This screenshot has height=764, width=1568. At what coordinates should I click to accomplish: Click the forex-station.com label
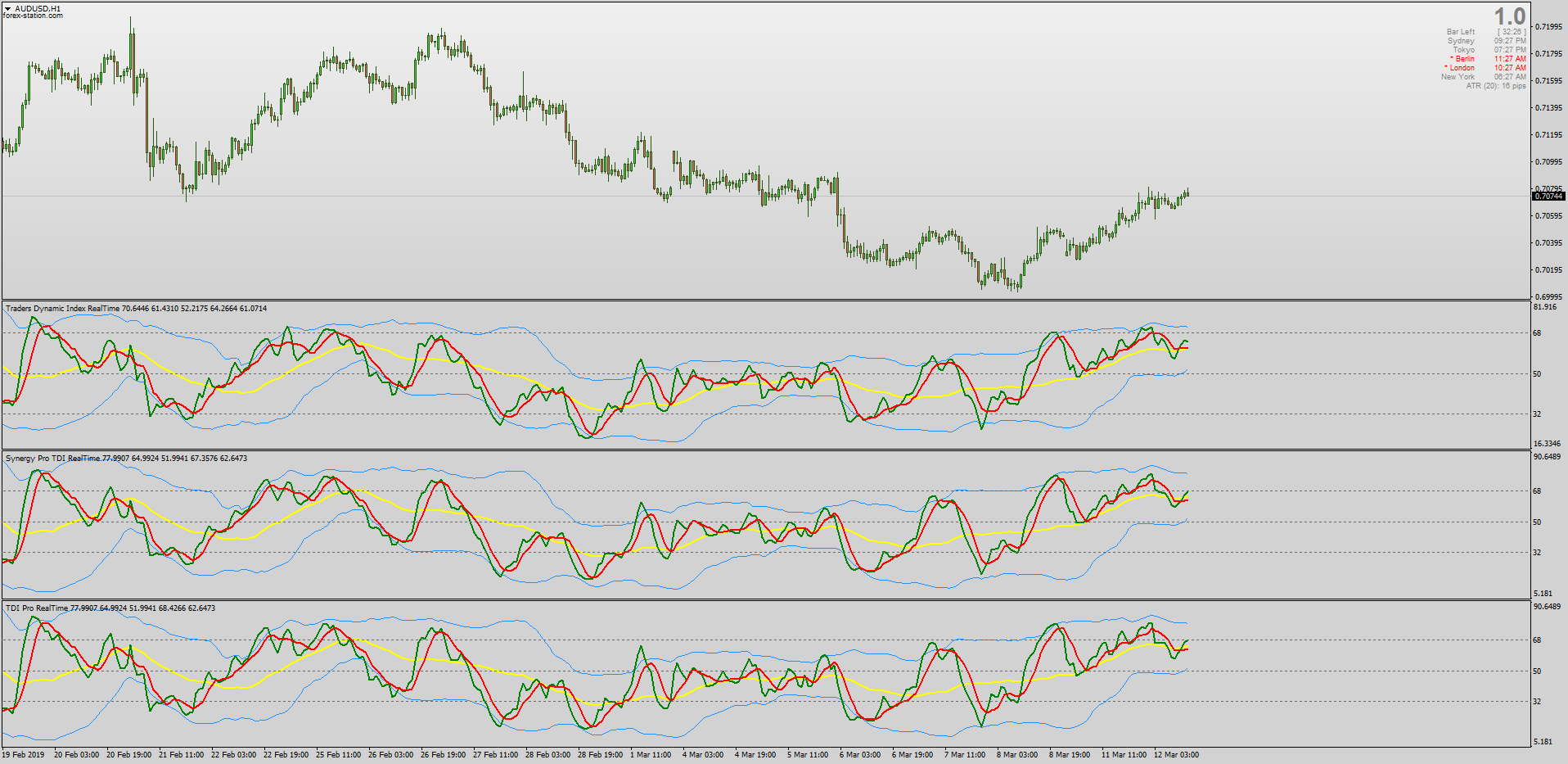[33, 16]
